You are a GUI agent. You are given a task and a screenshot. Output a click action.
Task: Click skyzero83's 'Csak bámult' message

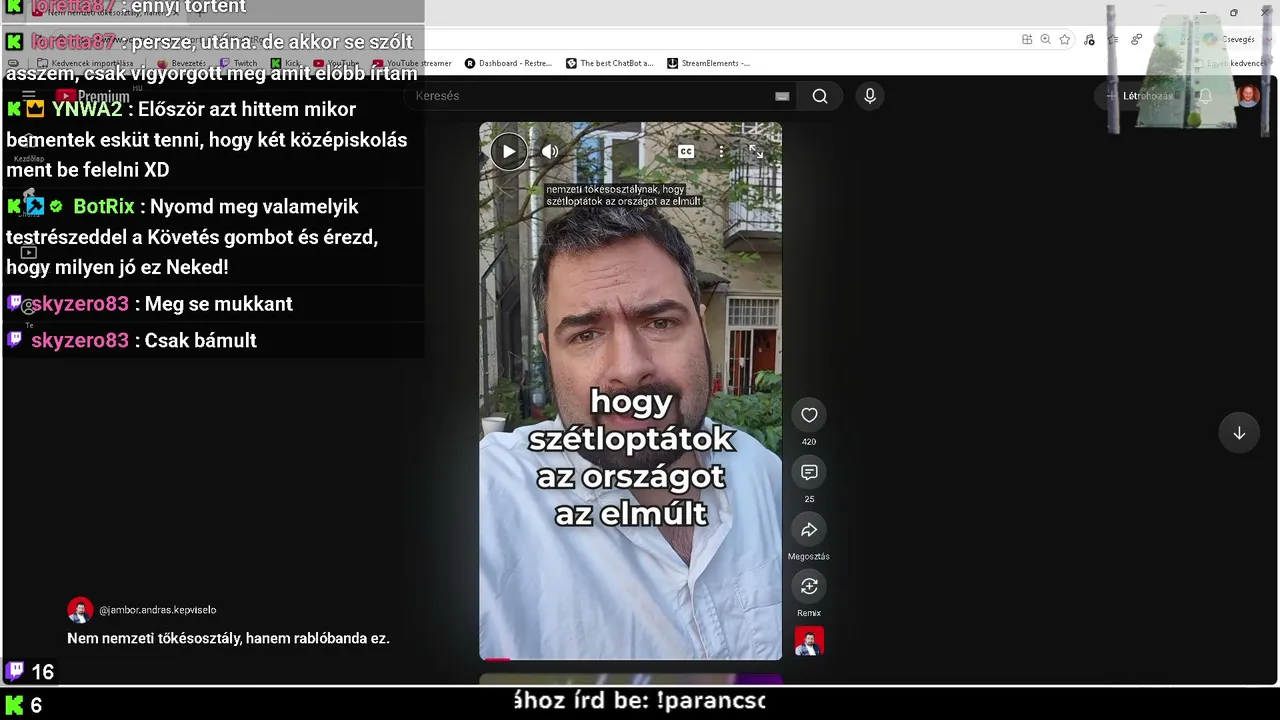tap(201, 341)
